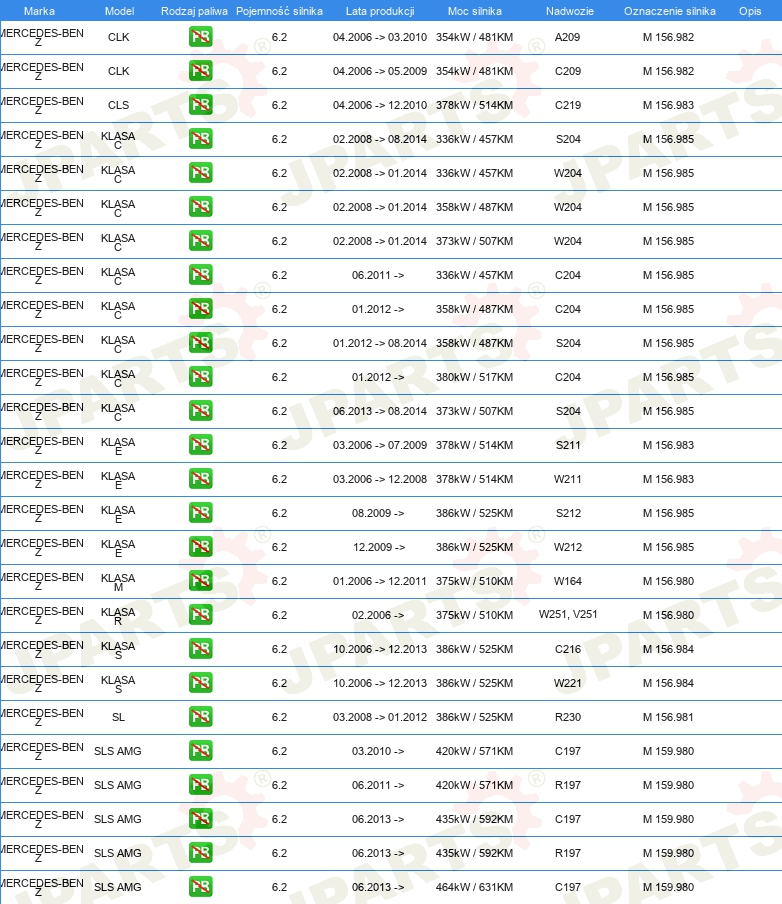
Task: Click the fuel icon in the 373kW W204 row
Action: (x=201, y=241)
